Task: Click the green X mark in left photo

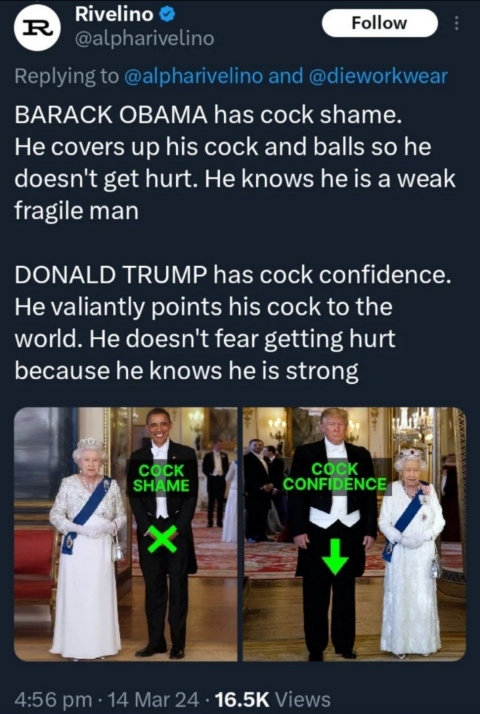Action: [163, 539]
